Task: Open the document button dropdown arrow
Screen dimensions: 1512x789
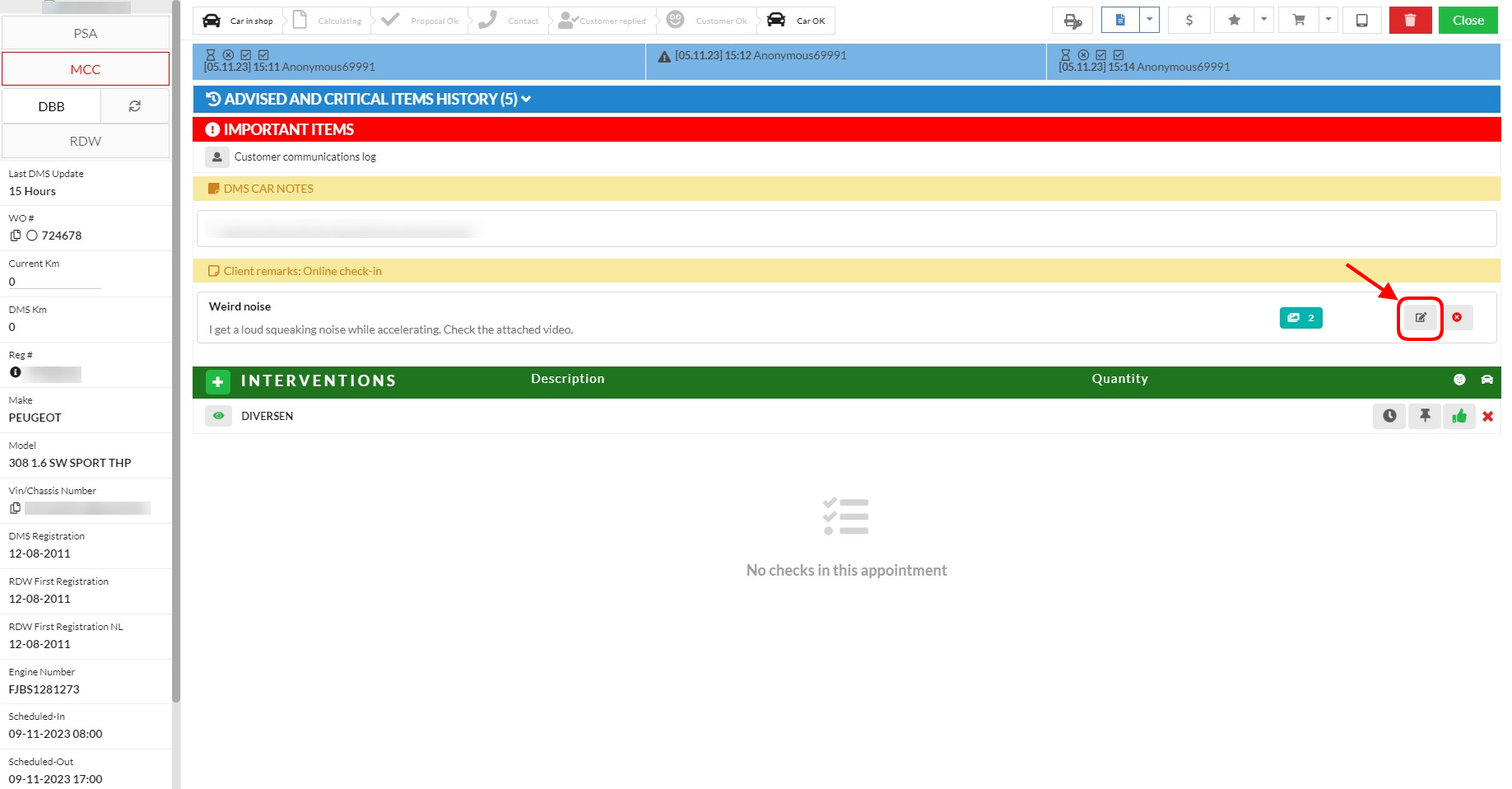Action: click(1149, 20)
